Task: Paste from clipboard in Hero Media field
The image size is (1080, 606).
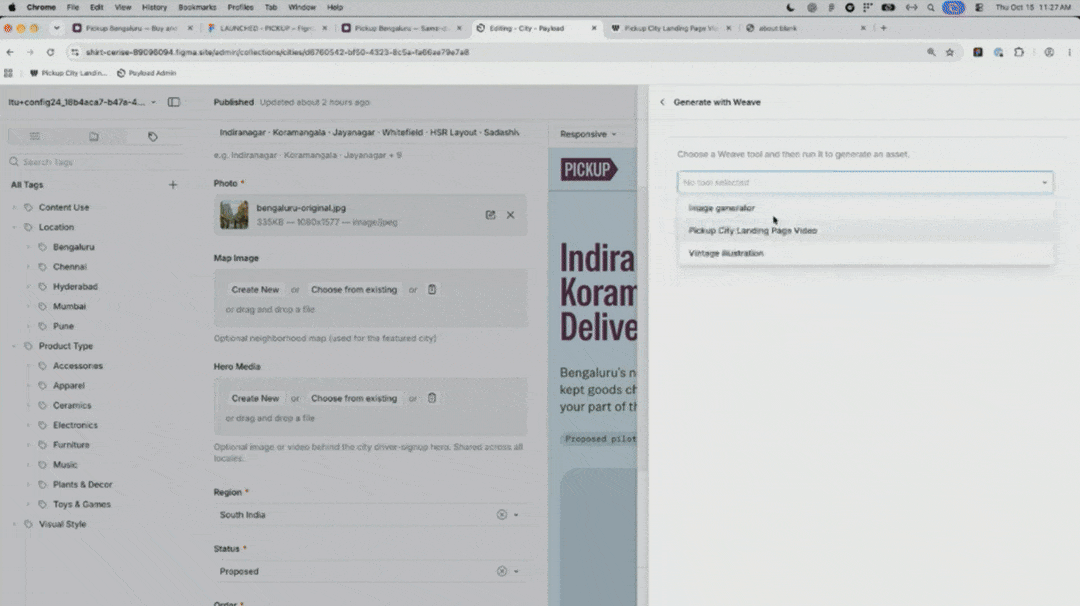Action: (x=432, y=398)
